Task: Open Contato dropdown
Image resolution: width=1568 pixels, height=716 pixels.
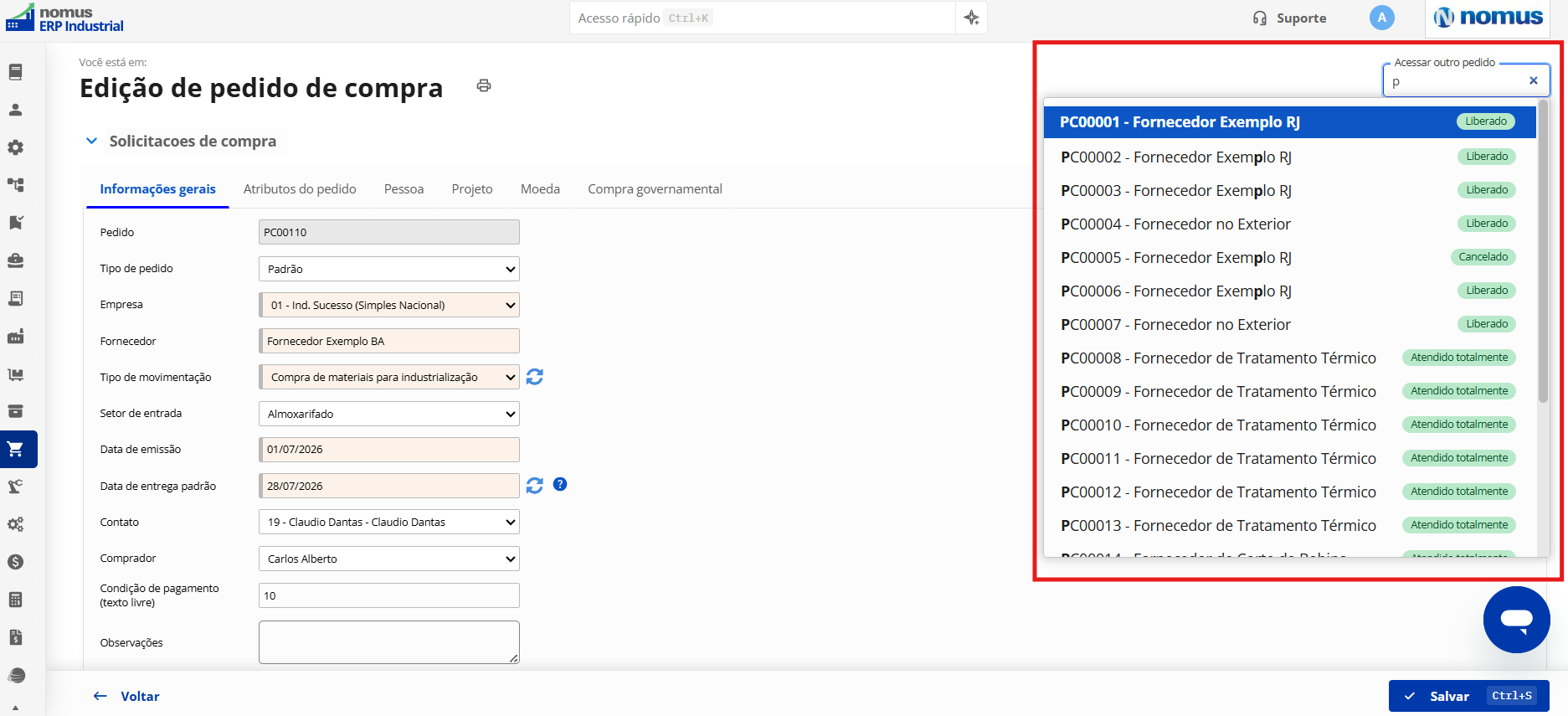Action: (389, 522)
